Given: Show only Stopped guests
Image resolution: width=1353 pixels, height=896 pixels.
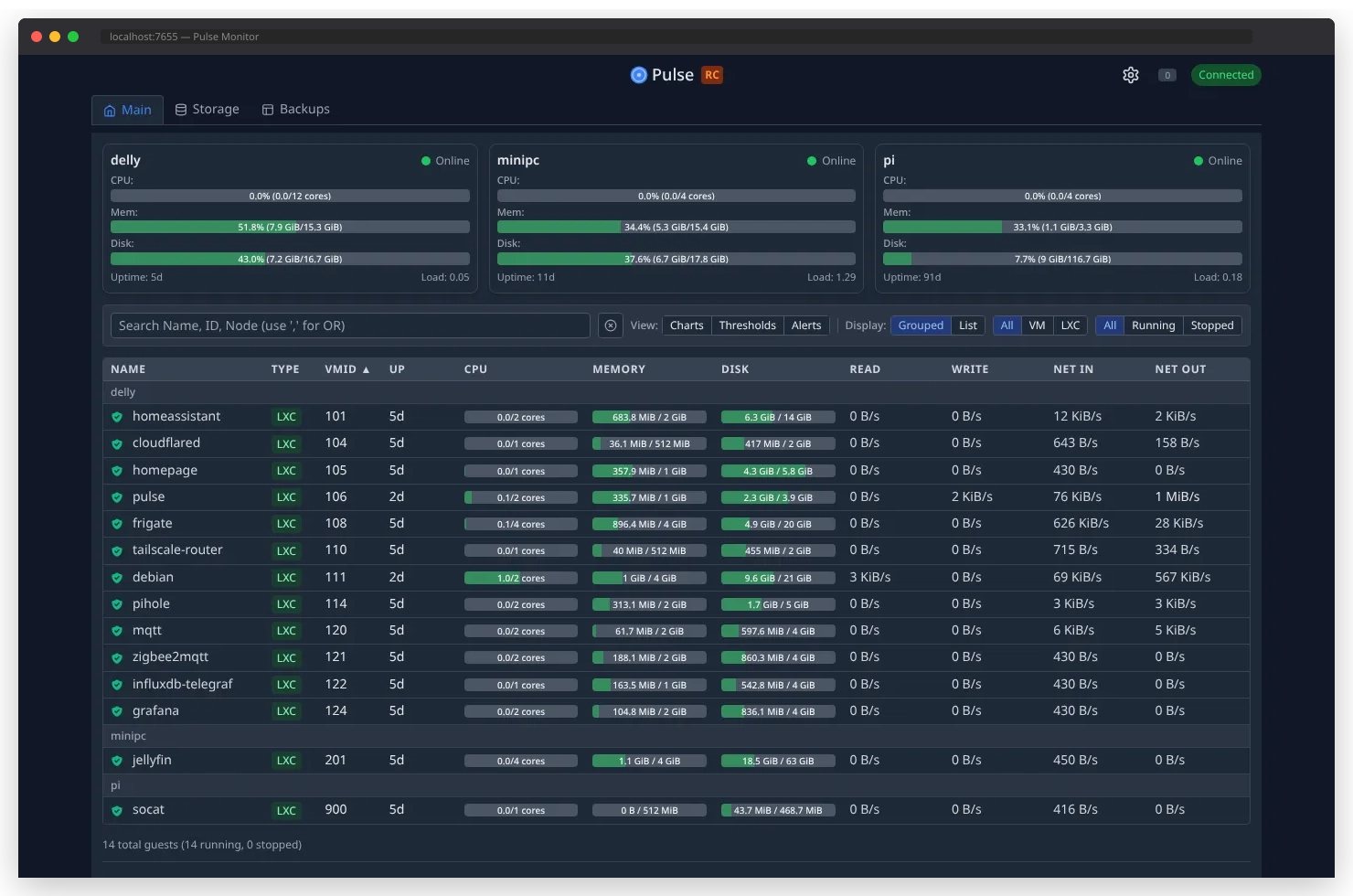Looking at the screenshot, I should 1212,325.
